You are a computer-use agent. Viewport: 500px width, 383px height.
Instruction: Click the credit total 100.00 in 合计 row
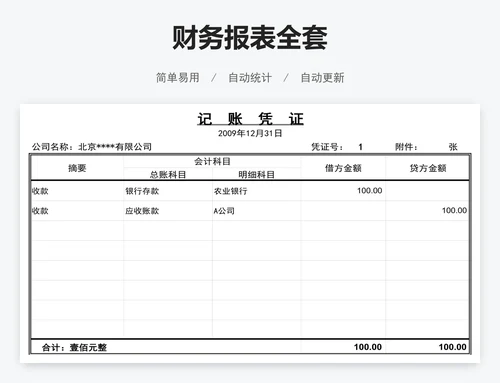[x=453, y=347]
